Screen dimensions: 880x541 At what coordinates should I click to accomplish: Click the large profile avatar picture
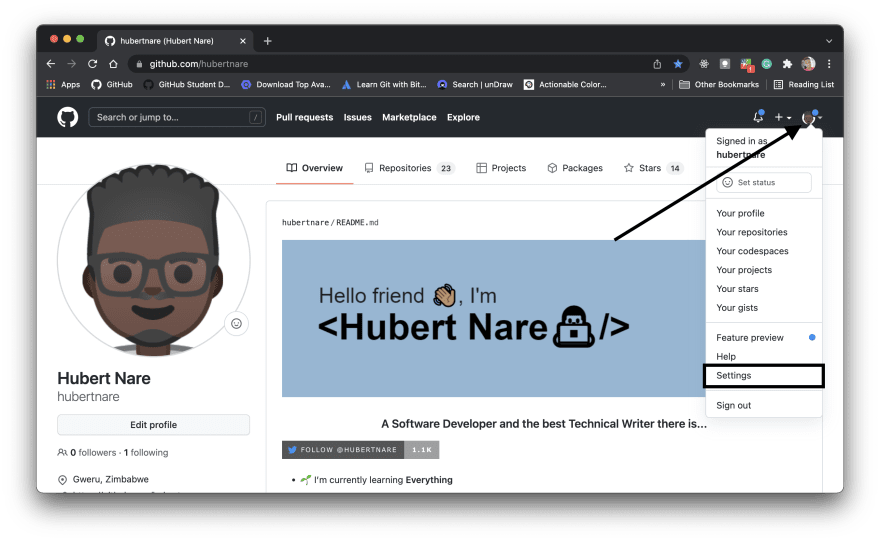coord(153,260)
